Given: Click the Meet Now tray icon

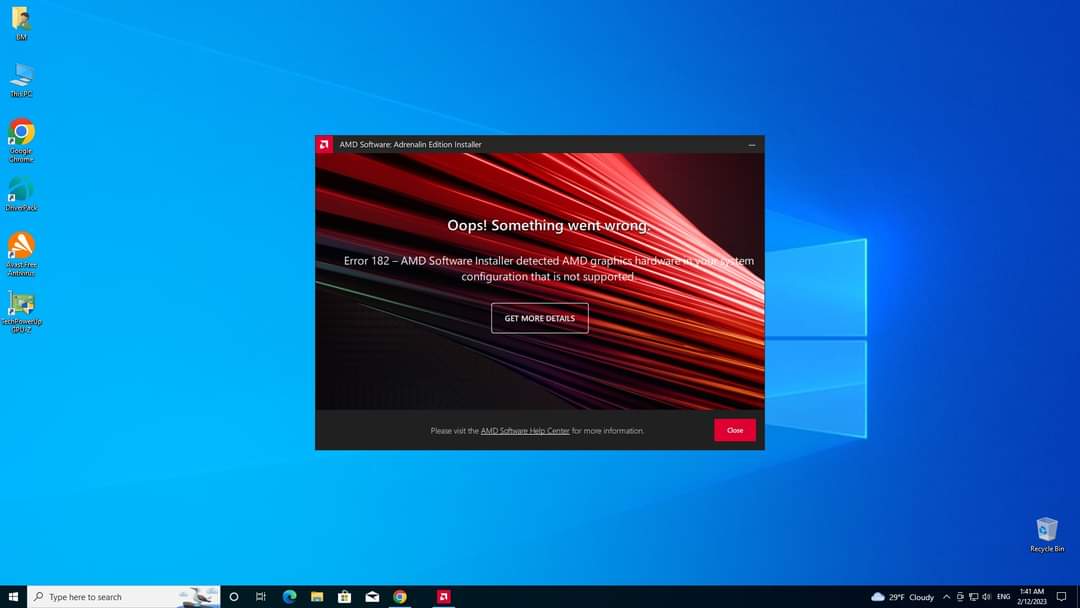Looking at the screenshot, I should [x=960, y=597].
